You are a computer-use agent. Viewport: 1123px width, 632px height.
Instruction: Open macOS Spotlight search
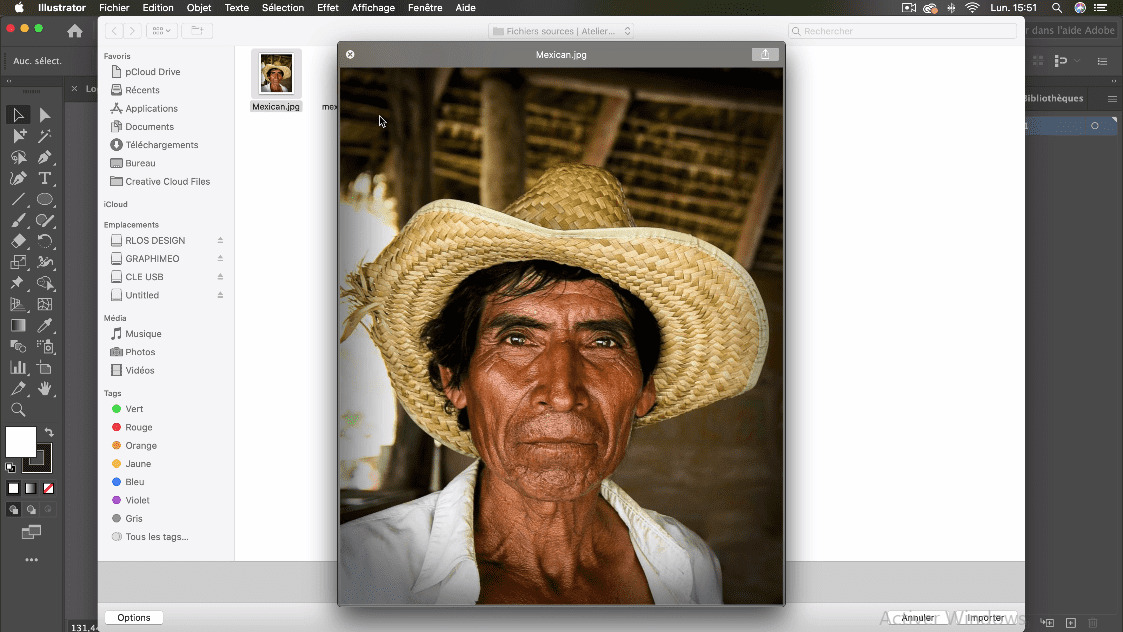point(1057,8)
